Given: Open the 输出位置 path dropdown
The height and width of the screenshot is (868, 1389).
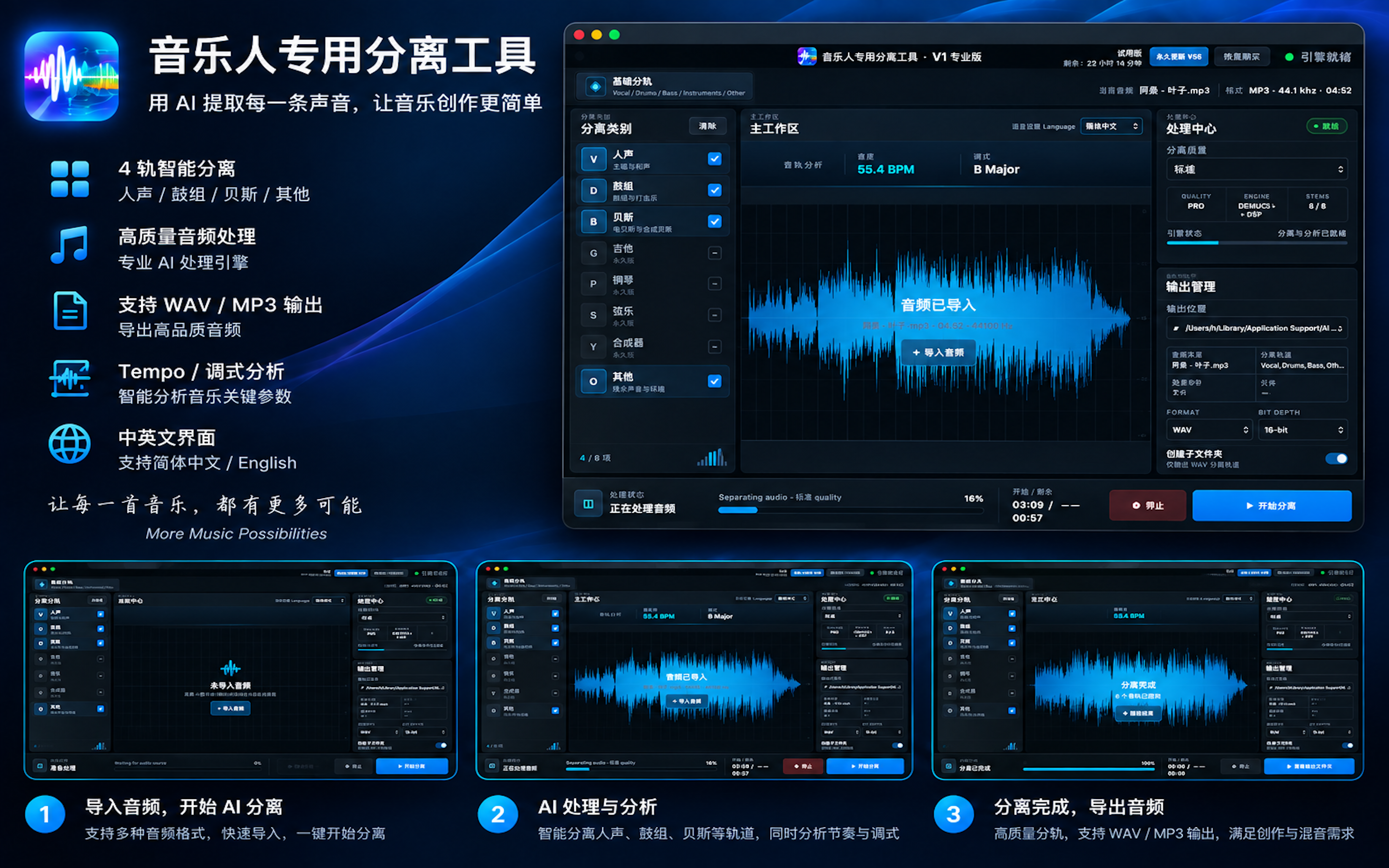Looking at the screenshot, I should pyautogui.click(x=1257, y=328).
